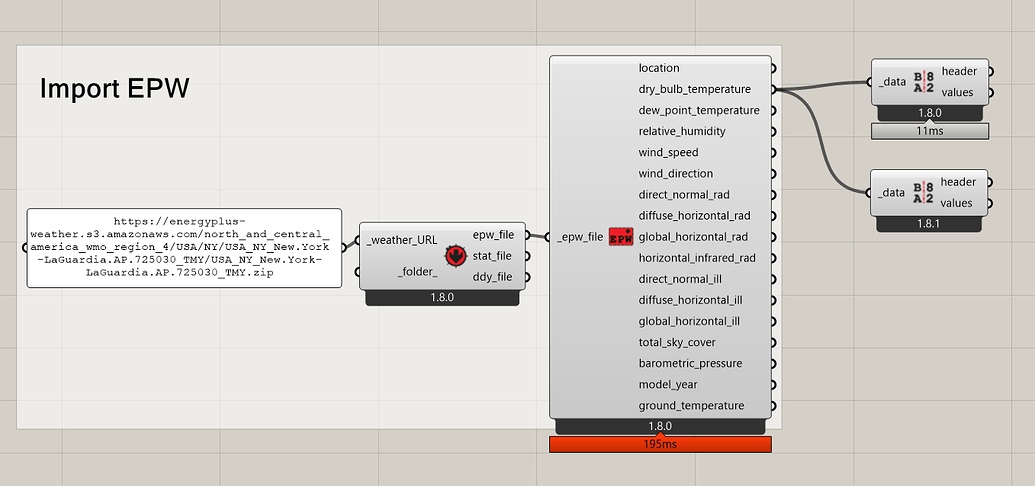
Task: Click the dew_point_temperature output
Action: [699, 110]
